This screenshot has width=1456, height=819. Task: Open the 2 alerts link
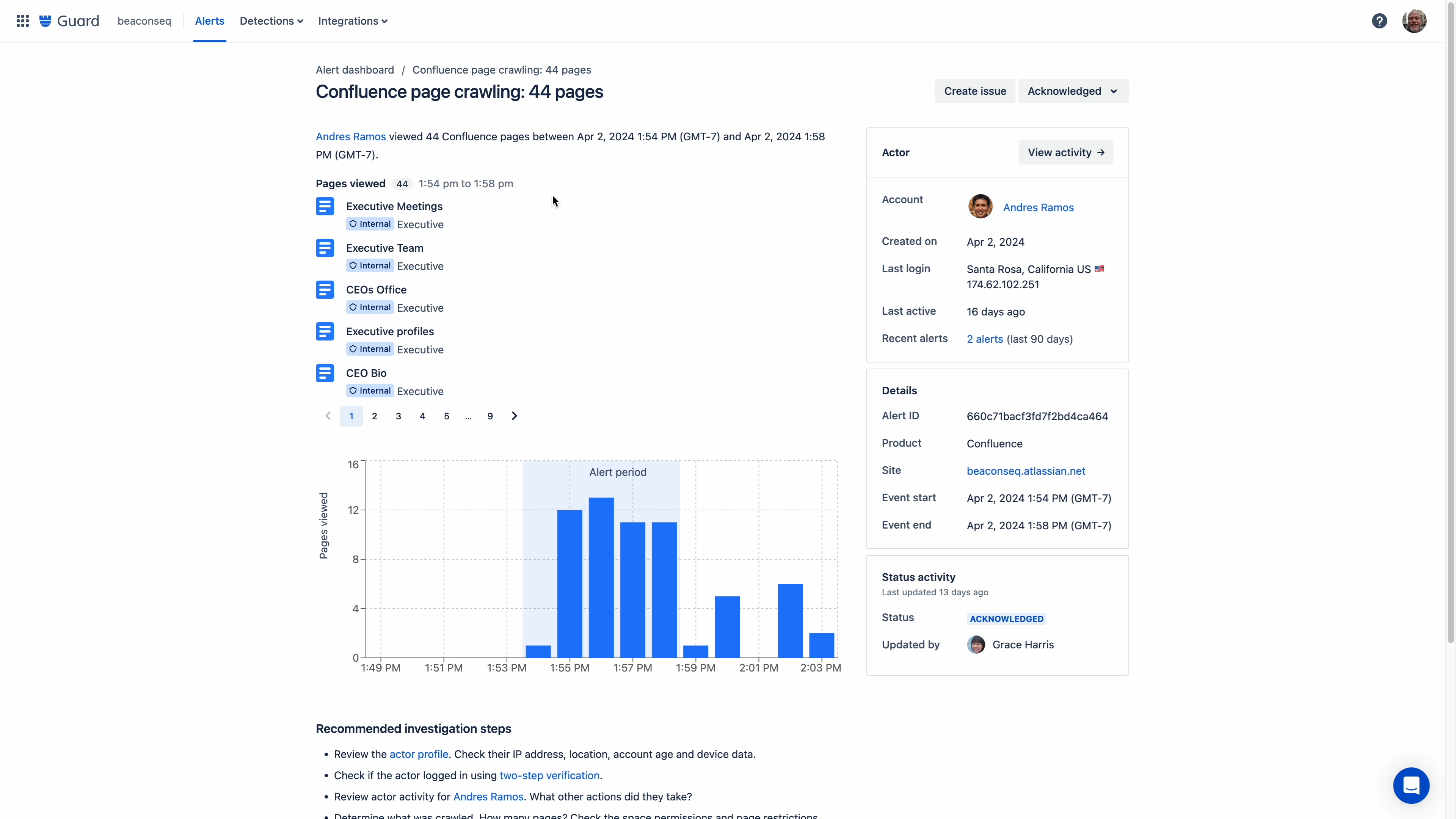tap(985, 339)
